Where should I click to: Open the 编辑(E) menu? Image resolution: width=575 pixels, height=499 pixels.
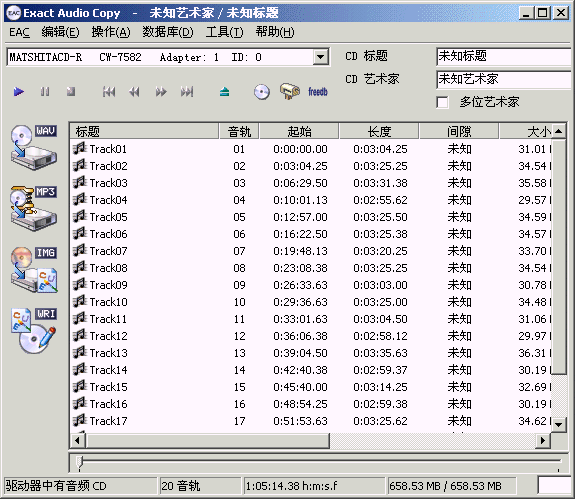coord(60,32)
